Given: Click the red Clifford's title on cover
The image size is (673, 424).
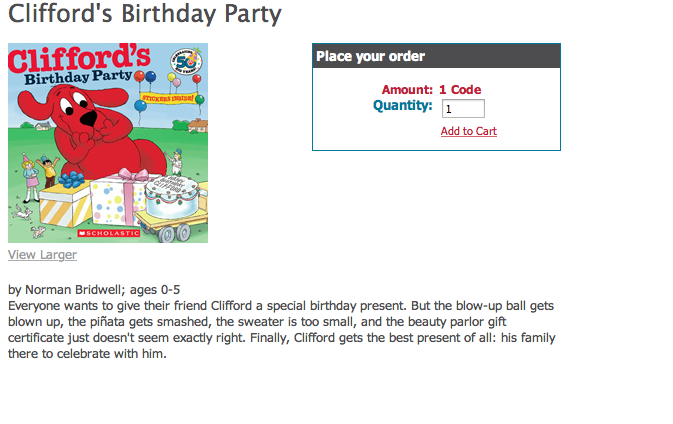Looking at the screenshot, I should tap(79, 58).
